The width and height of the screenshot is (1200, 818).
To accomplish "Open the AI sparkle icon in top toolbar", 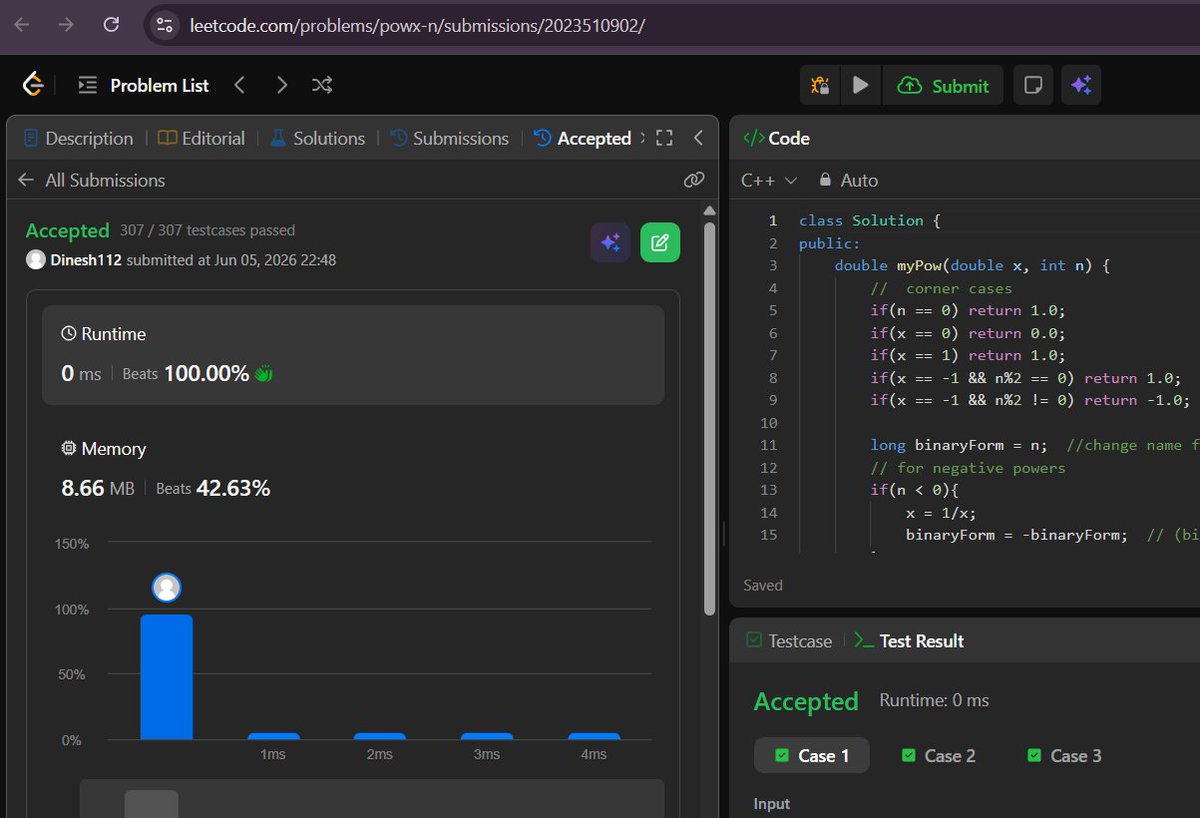I will tap(1081, 86).
